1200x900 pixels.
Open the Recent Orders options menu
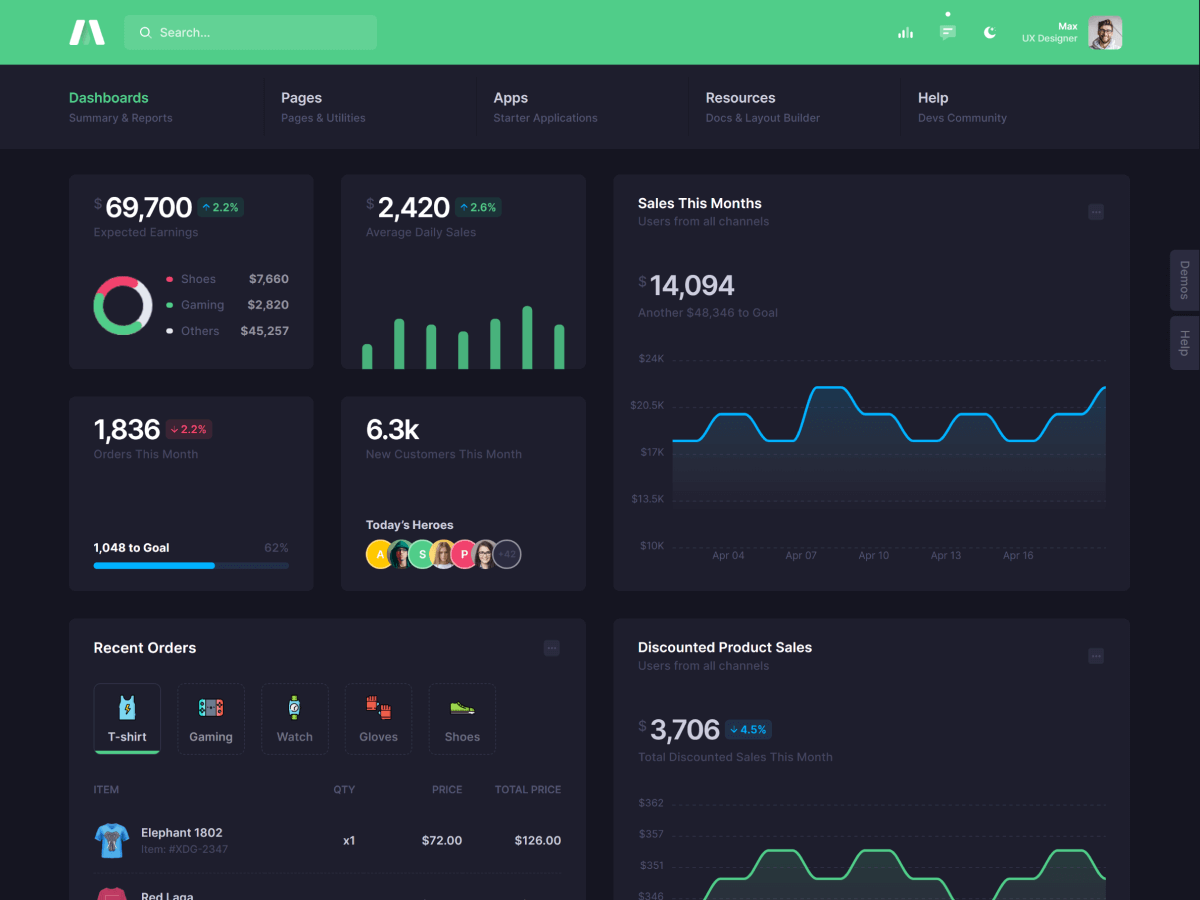[x=551, y=648]
